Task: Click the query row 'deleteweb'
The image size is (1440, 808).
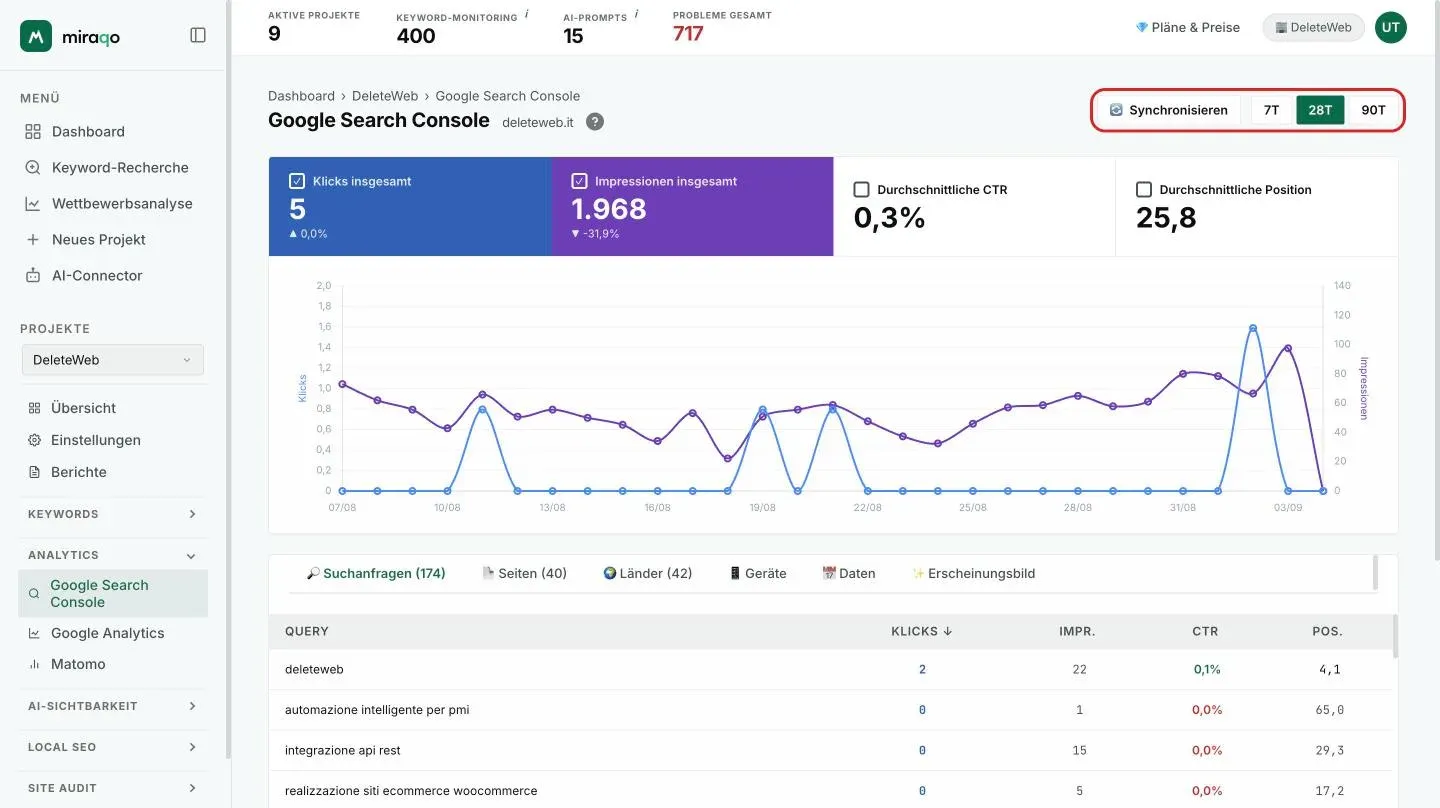Action: click(830, 670)
